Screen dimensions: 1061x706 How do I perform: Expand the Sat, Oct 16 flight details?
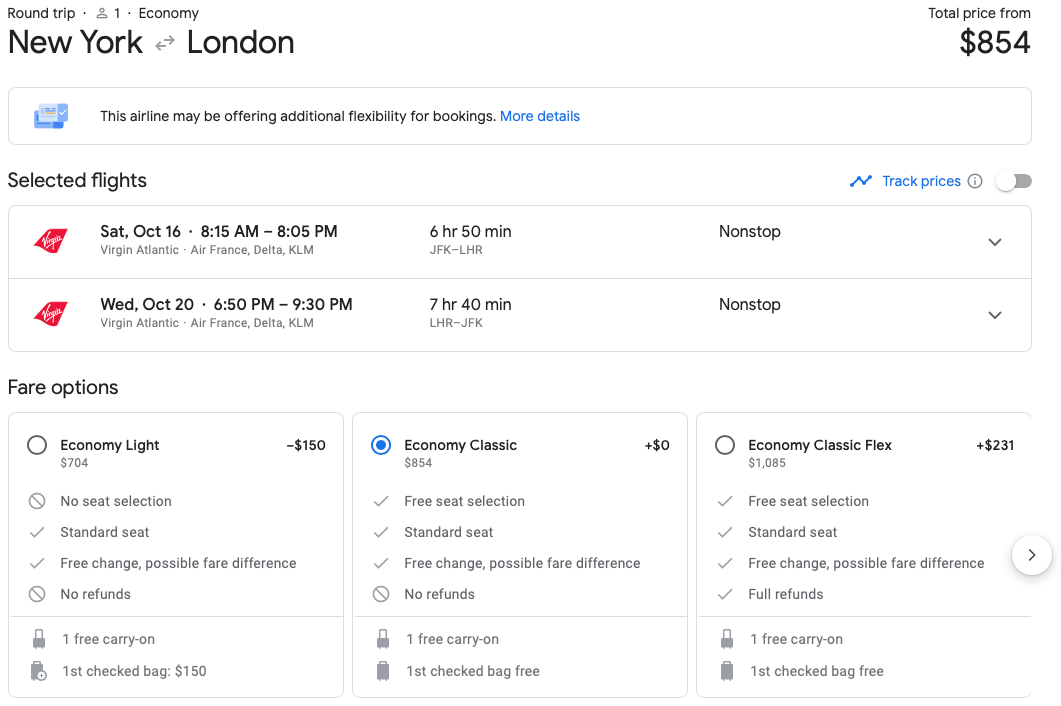click(x=995, y=242)
